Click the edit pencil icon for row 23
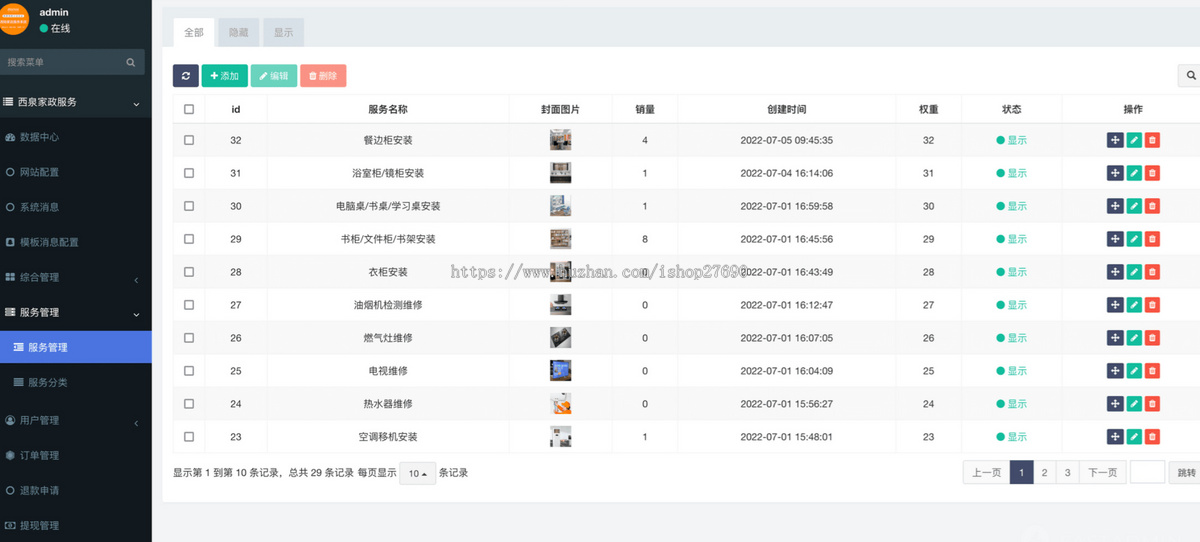 tap(1134, 437)
